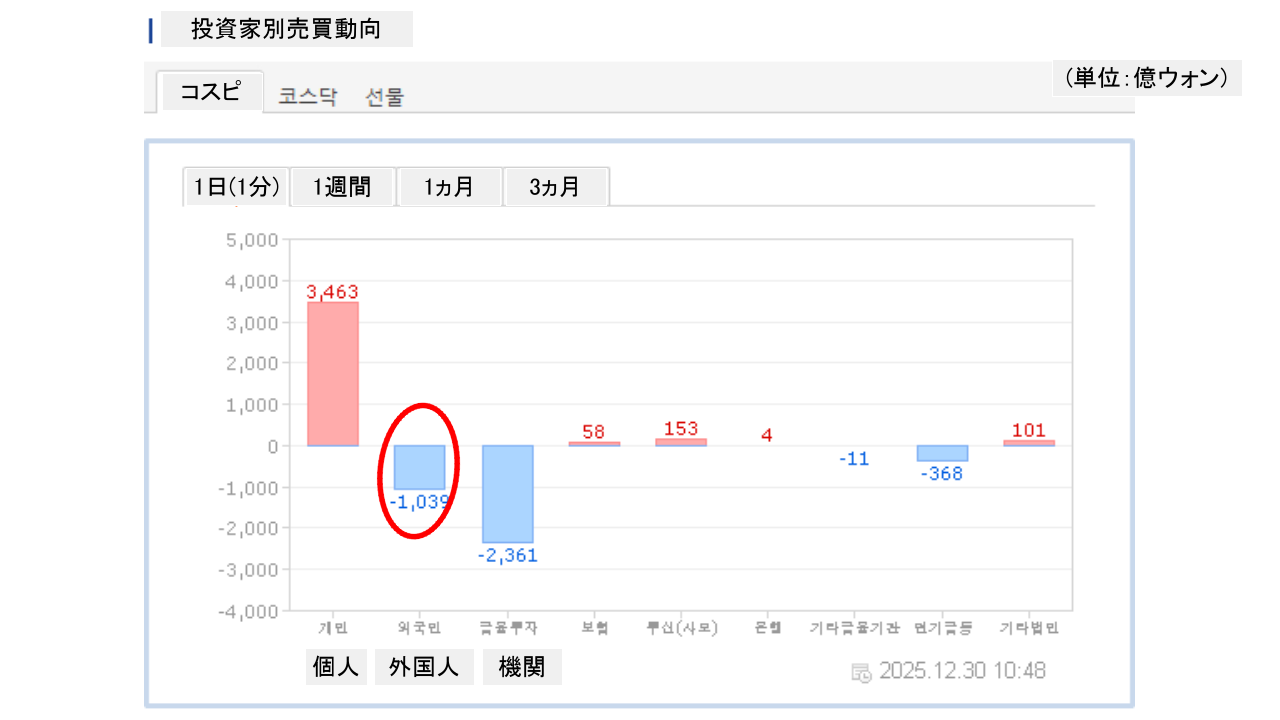Show the 1ヵ月 period chart
The image size is (1280, 720).
[x=449, y=187]
